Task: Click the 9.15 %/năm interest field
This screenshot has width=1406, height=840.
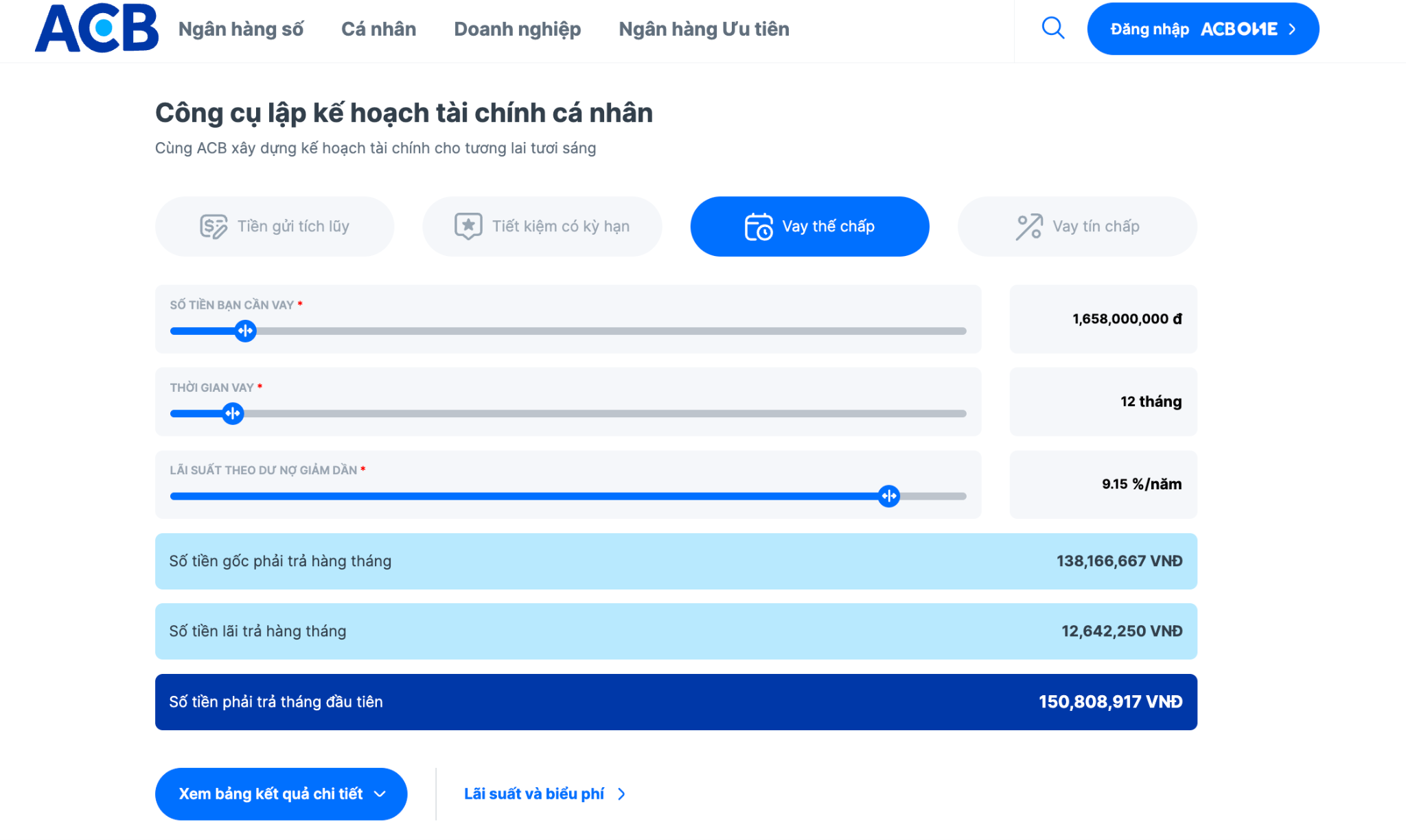Action: (x=1103, y=485)
